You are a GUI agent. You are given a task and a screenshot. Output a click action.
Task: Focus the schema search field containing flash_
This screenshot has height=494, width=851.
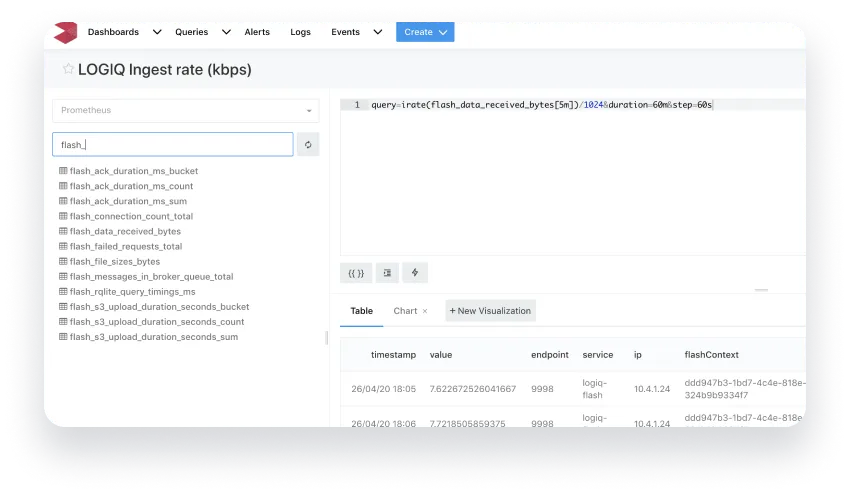click(173, 144)
